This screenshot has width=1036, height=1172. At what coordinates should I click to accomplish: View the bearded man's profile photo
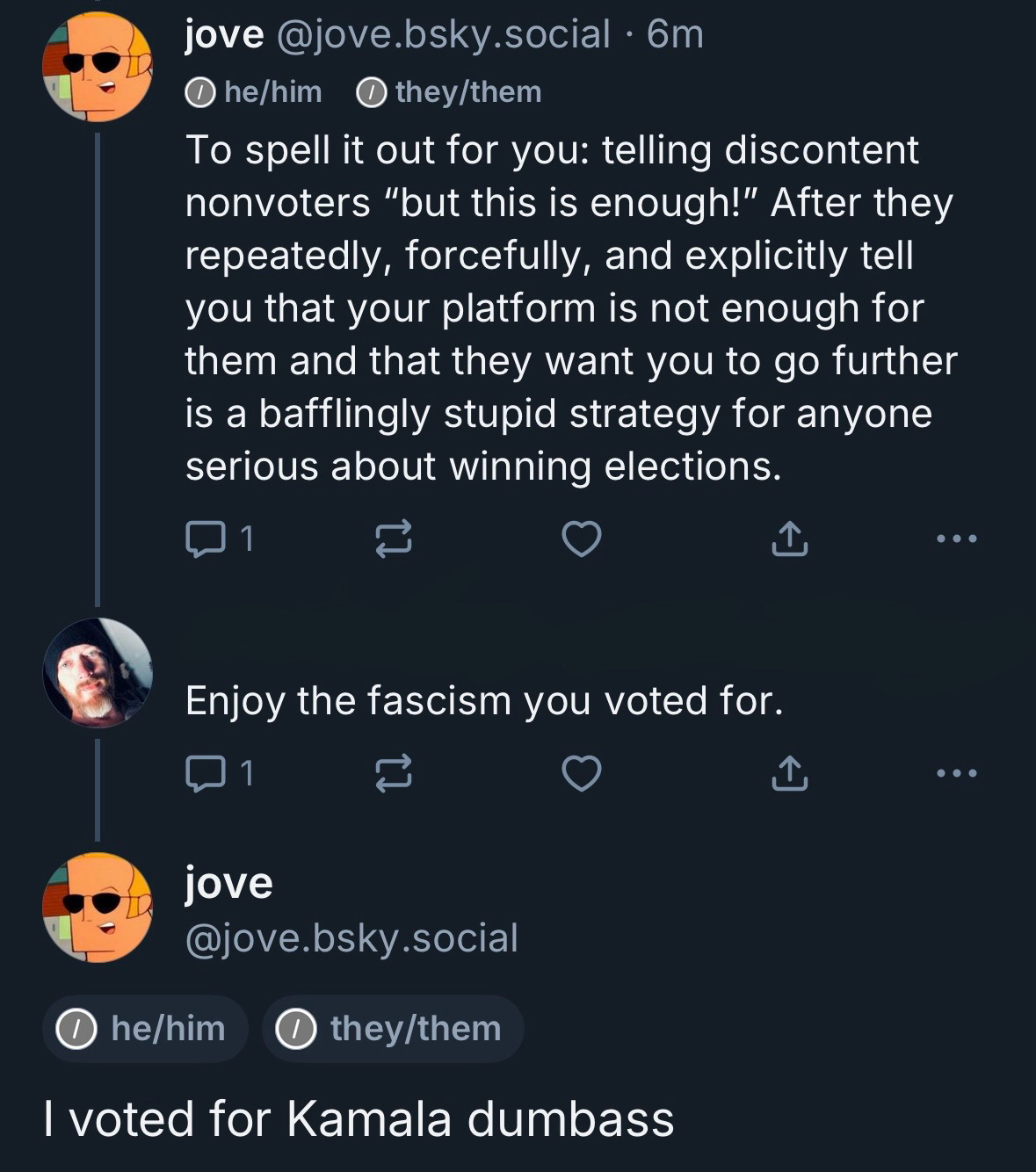pos(97,672)
